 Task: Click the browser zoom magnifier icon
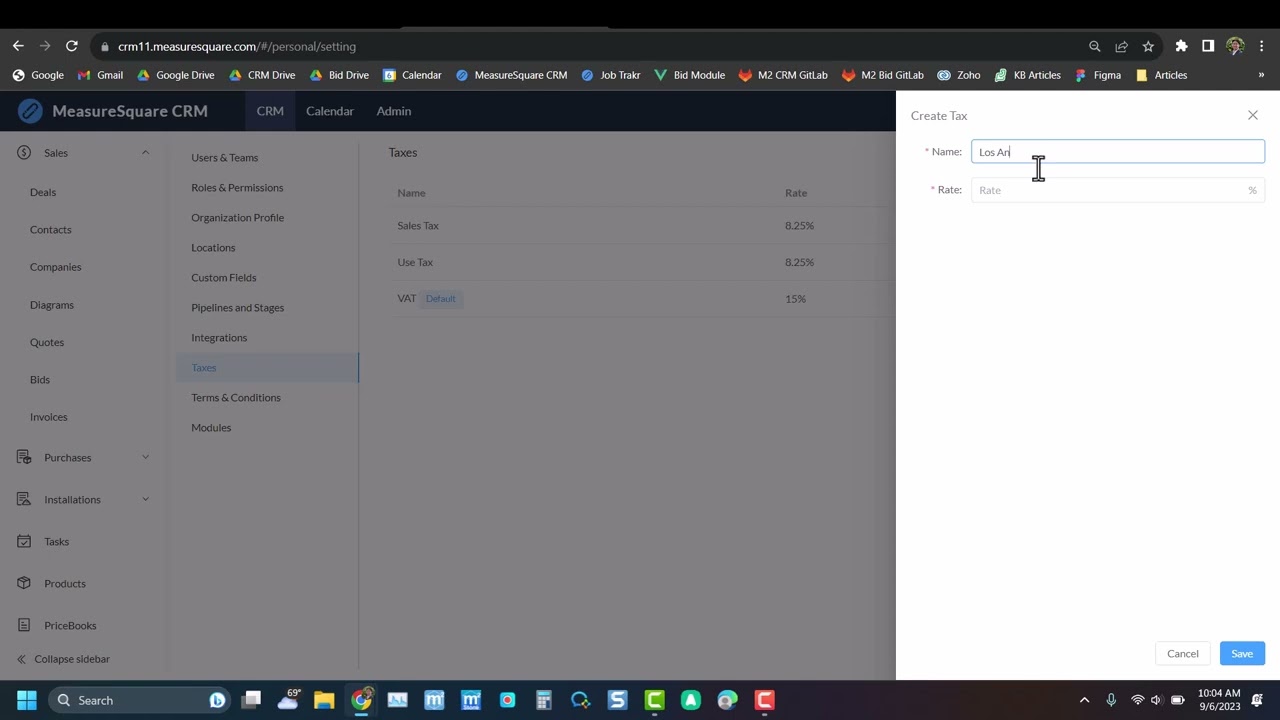coord(1094,46)
